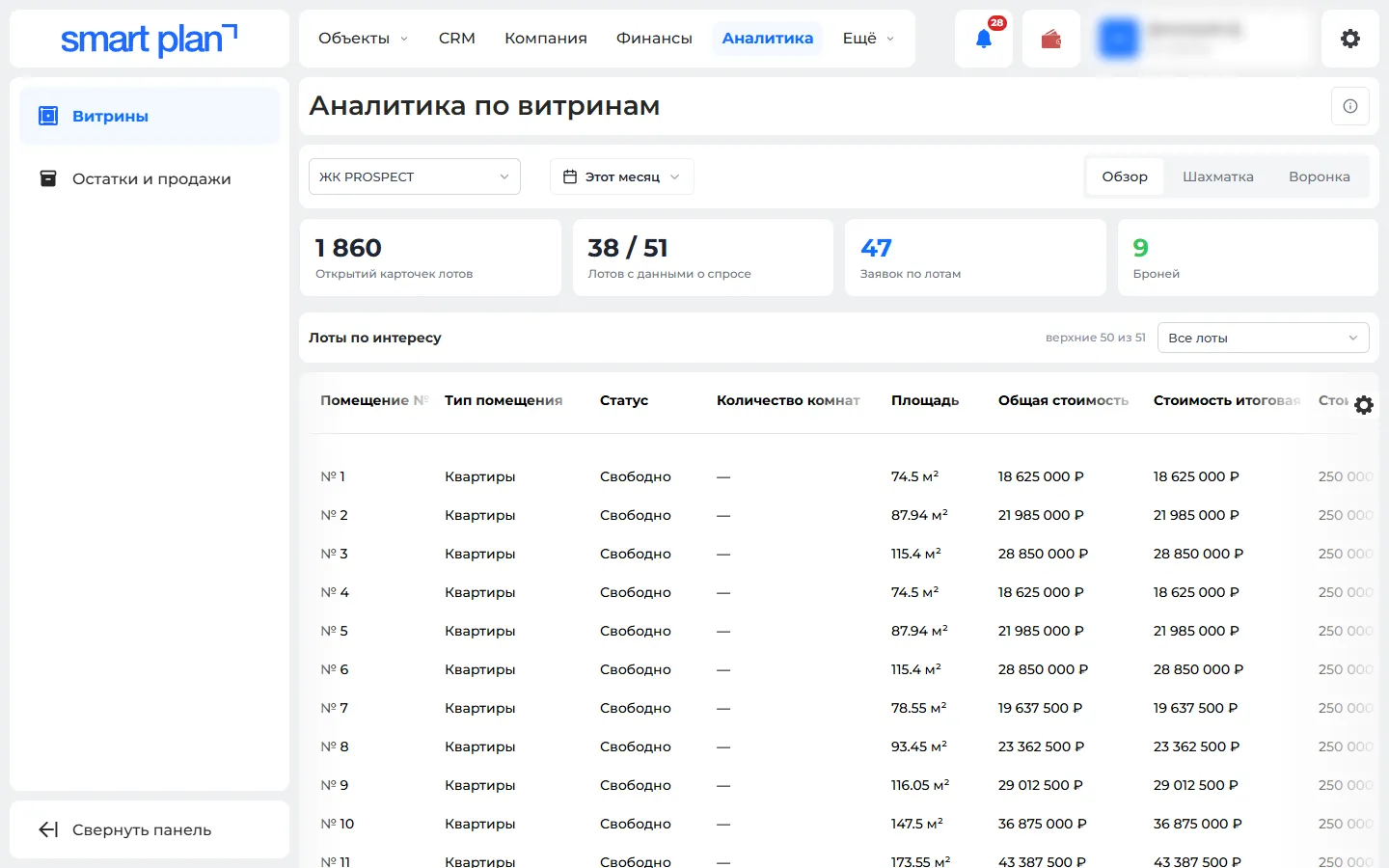Click area 93.45 м² cell
This screenshot has width=1389, height=868.
[x=919, y=746]
